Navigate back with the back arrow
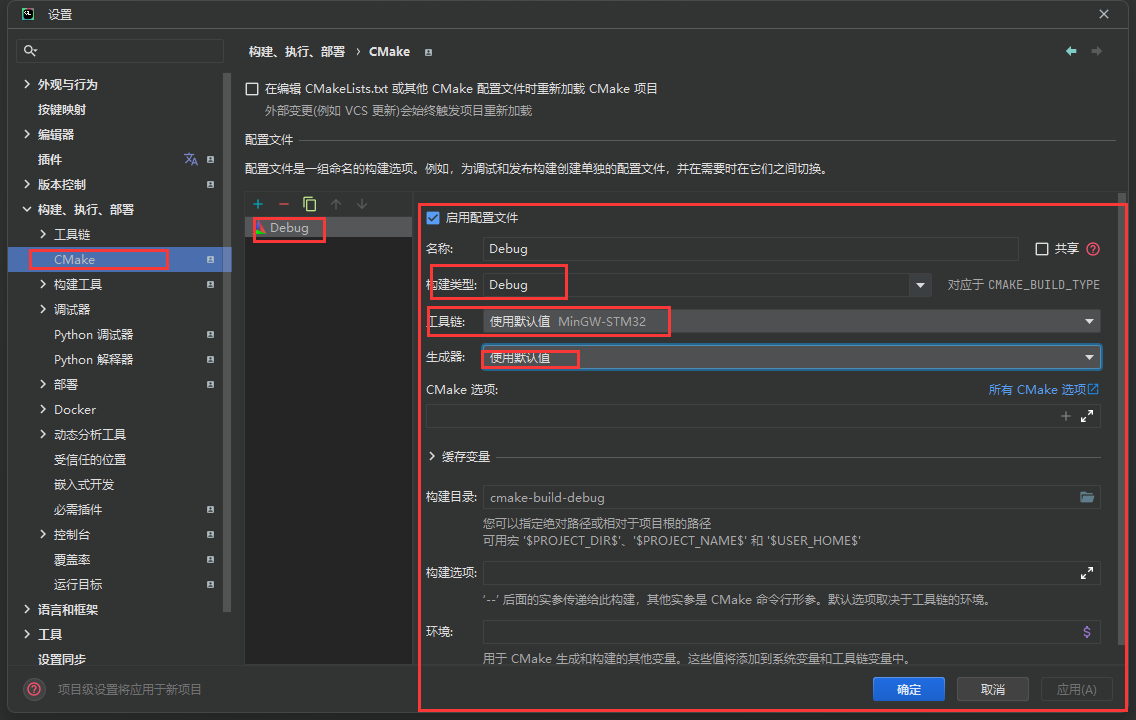Image resolution: width=1136 pixels, height=720 pixels. point(1071,51)
